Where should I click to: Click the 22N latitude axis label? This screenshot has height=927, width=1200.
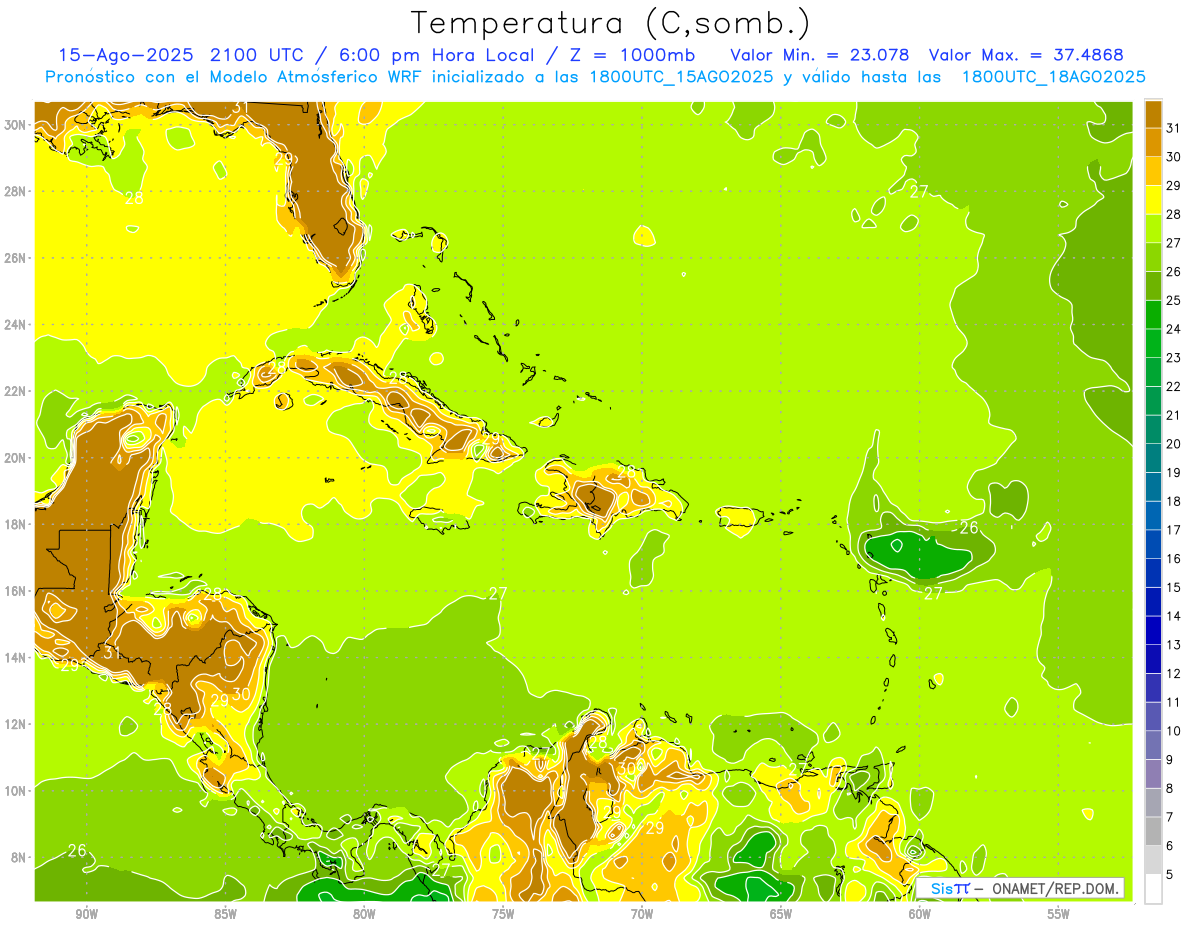click(x=15, y=391)
